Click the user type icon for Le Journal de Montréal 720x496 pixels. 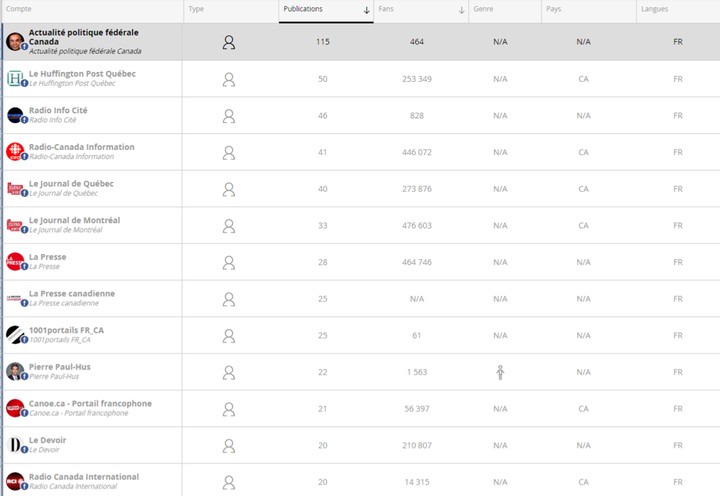229,226
